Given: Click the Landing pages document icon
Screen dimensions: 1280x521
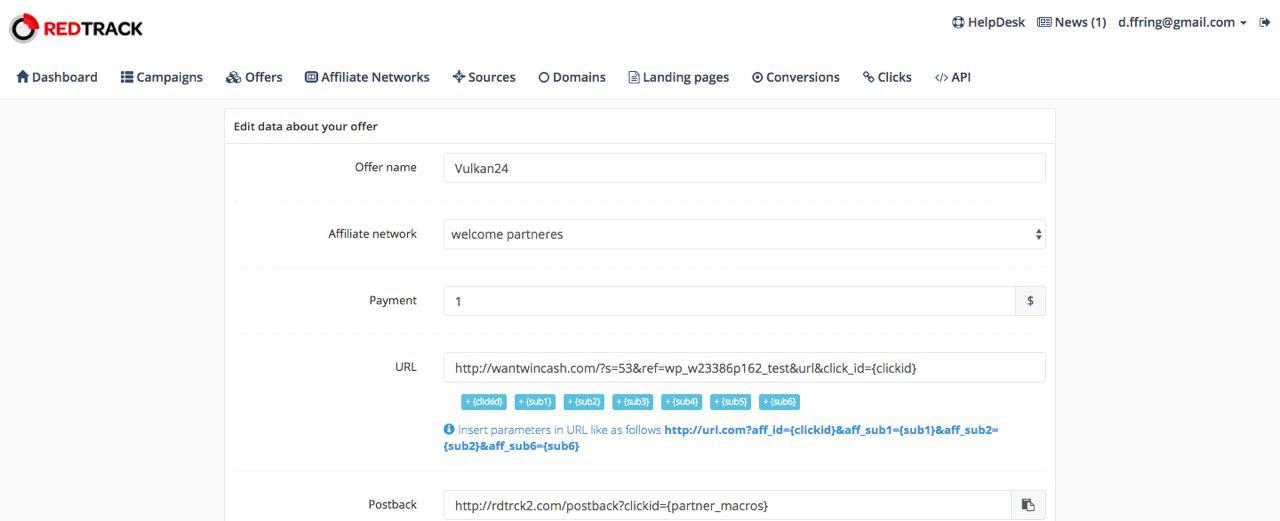Looking at the screenshot, I should point(634,77).
